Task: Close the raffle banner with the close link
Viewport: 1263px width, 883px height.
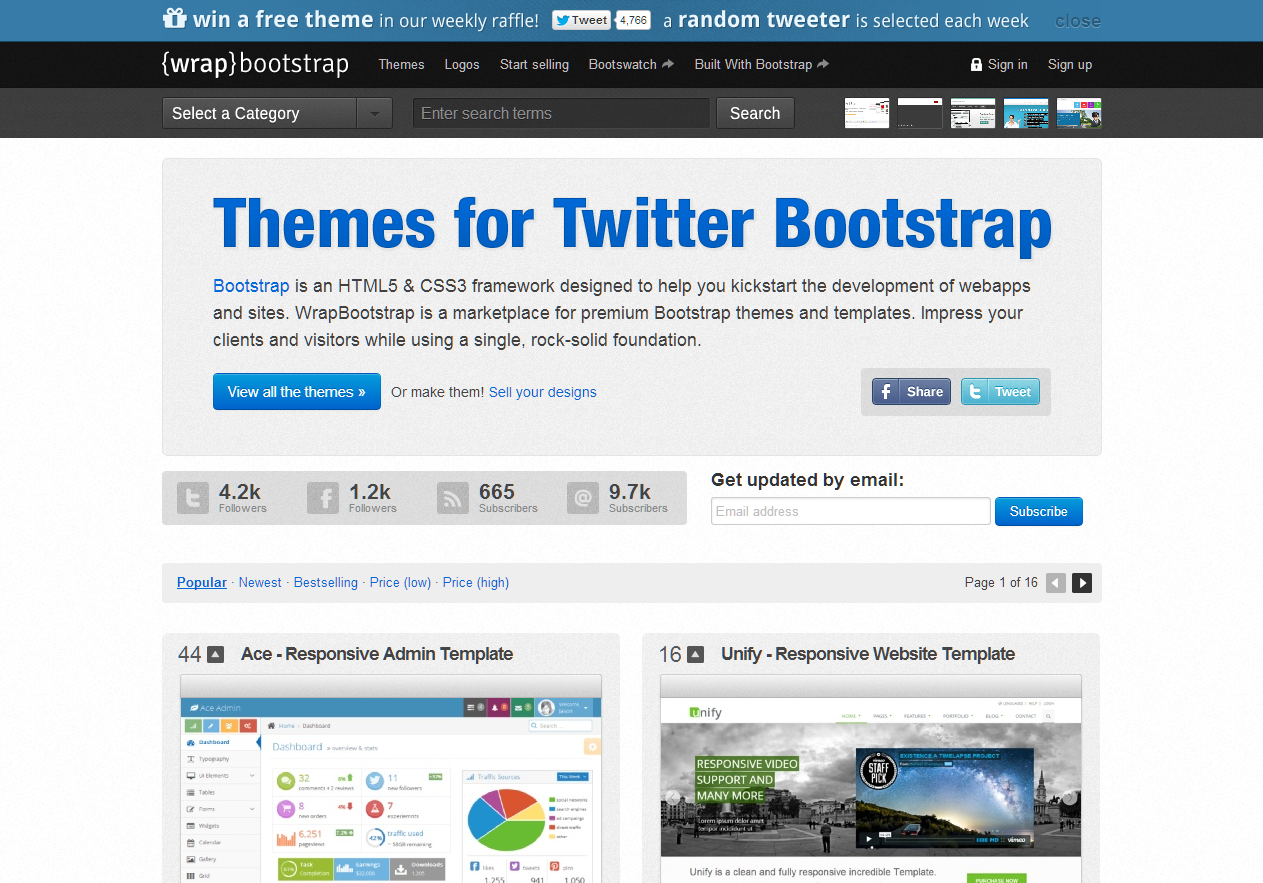Action: [1078, 21]
